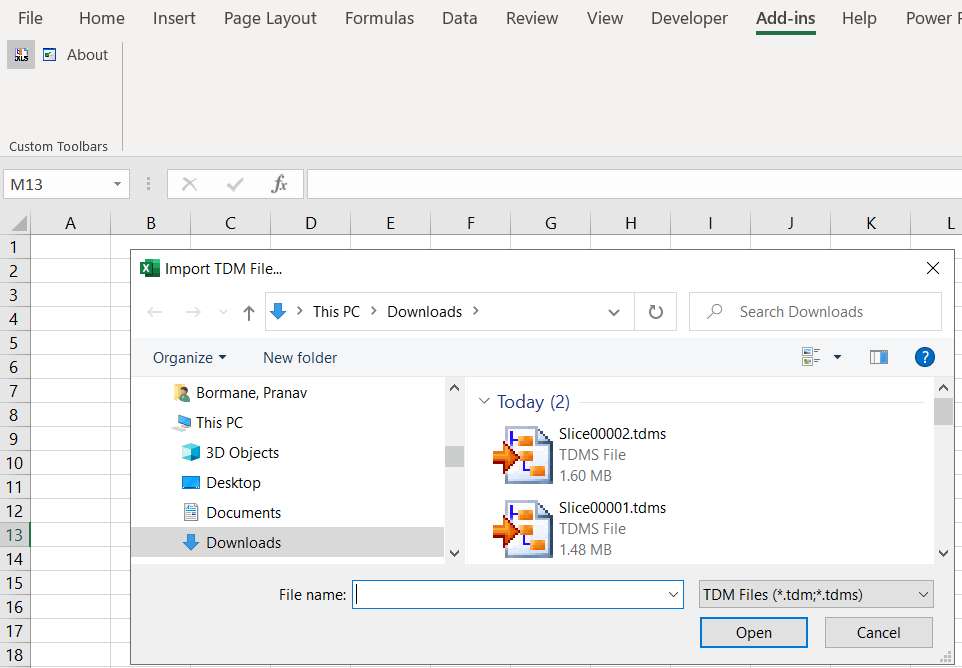
Task: Click the TDM Importer add-in icon
Action: coord(21,55)
